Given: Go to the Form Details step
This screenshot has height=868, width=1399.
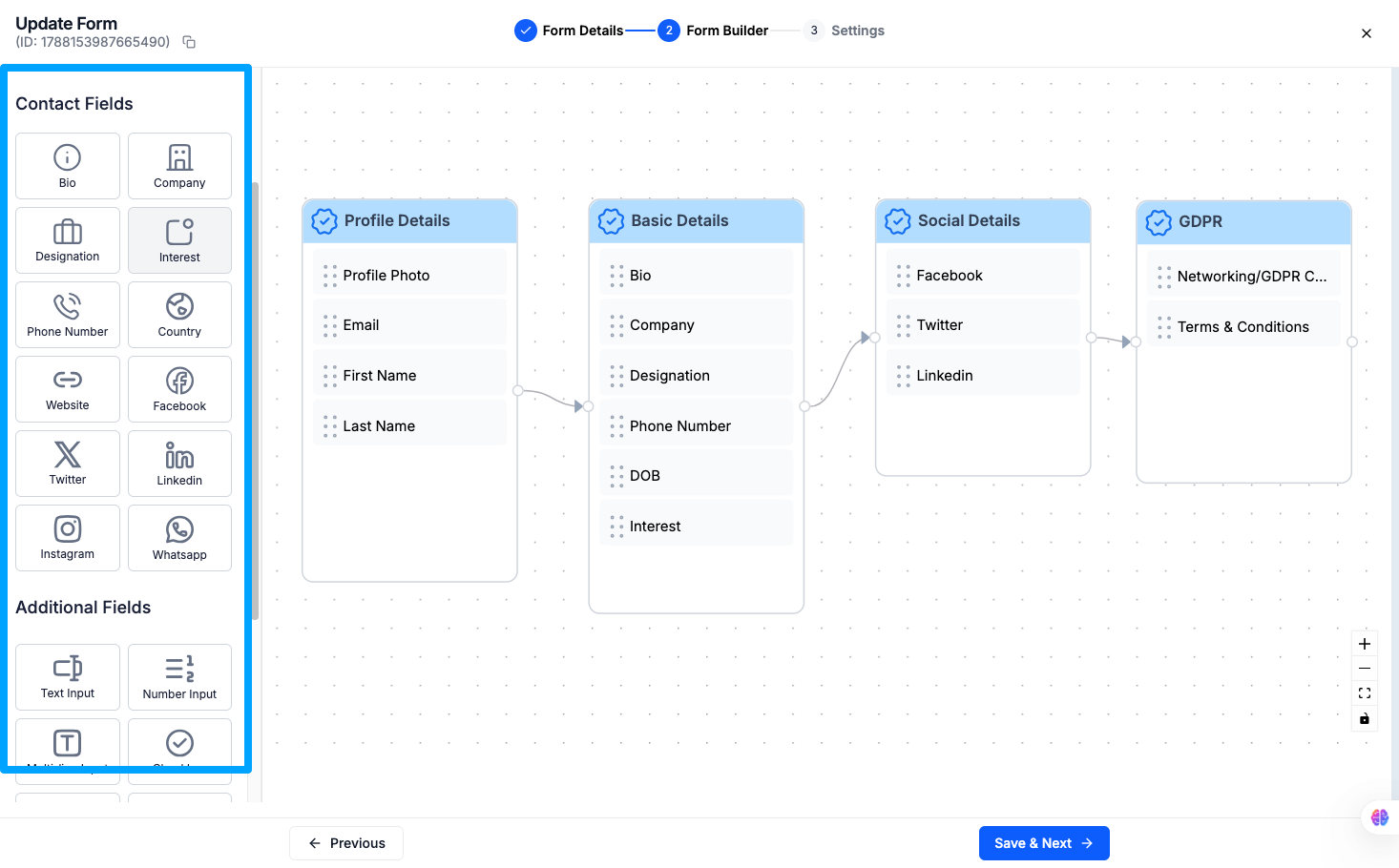Looking at the screenshot, I should click(569, 31).
